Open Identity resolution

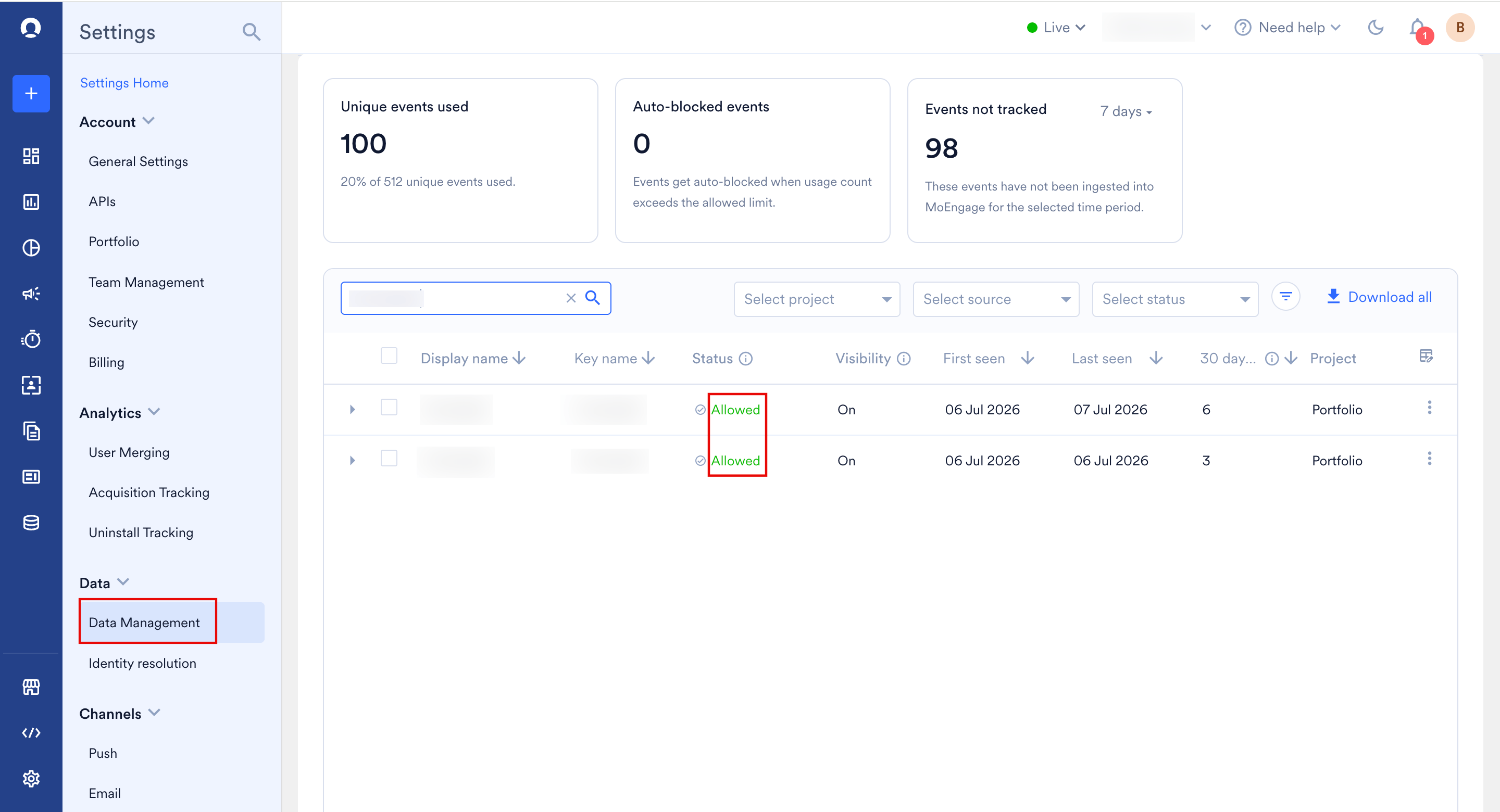(142, 663)
